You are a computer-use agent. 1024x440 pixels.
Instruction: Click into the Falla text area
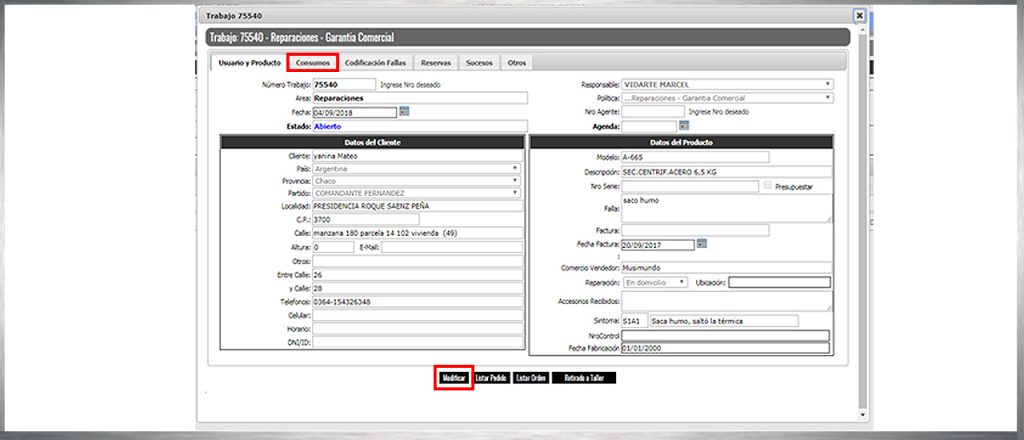tap(726, 208)
